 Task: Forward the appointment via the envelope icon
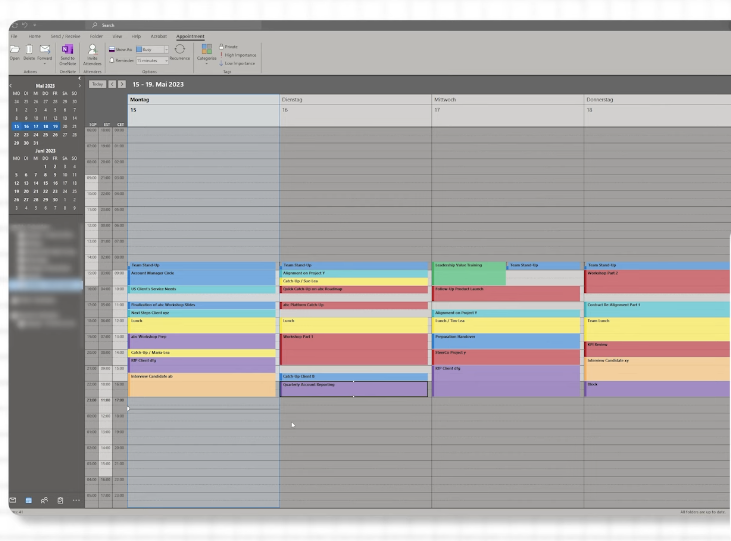coord(45,49)
